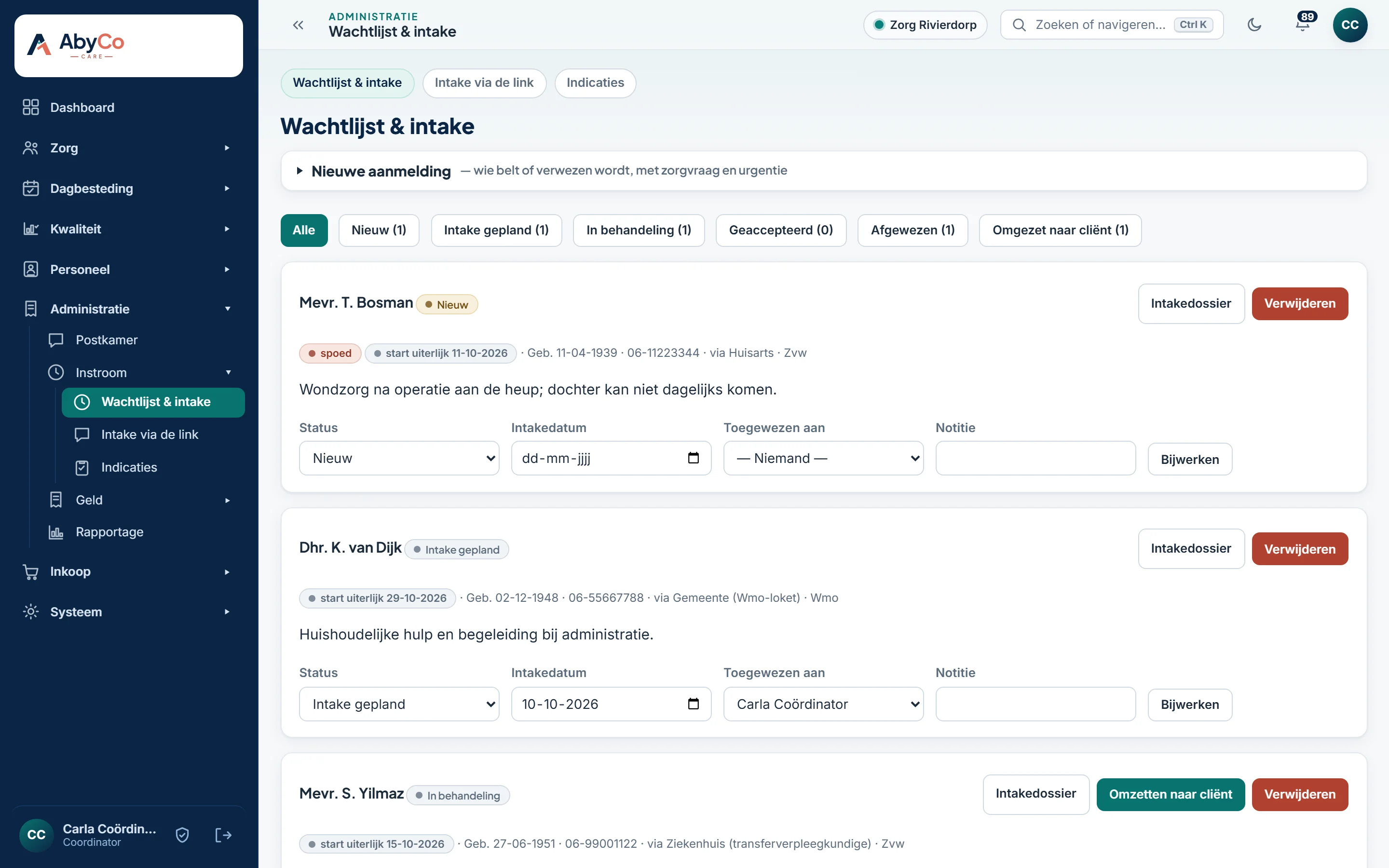This screenshot has height=868, width=1389.
Task: Filter list by Afgewezen (1)
Action: (912, 230)
